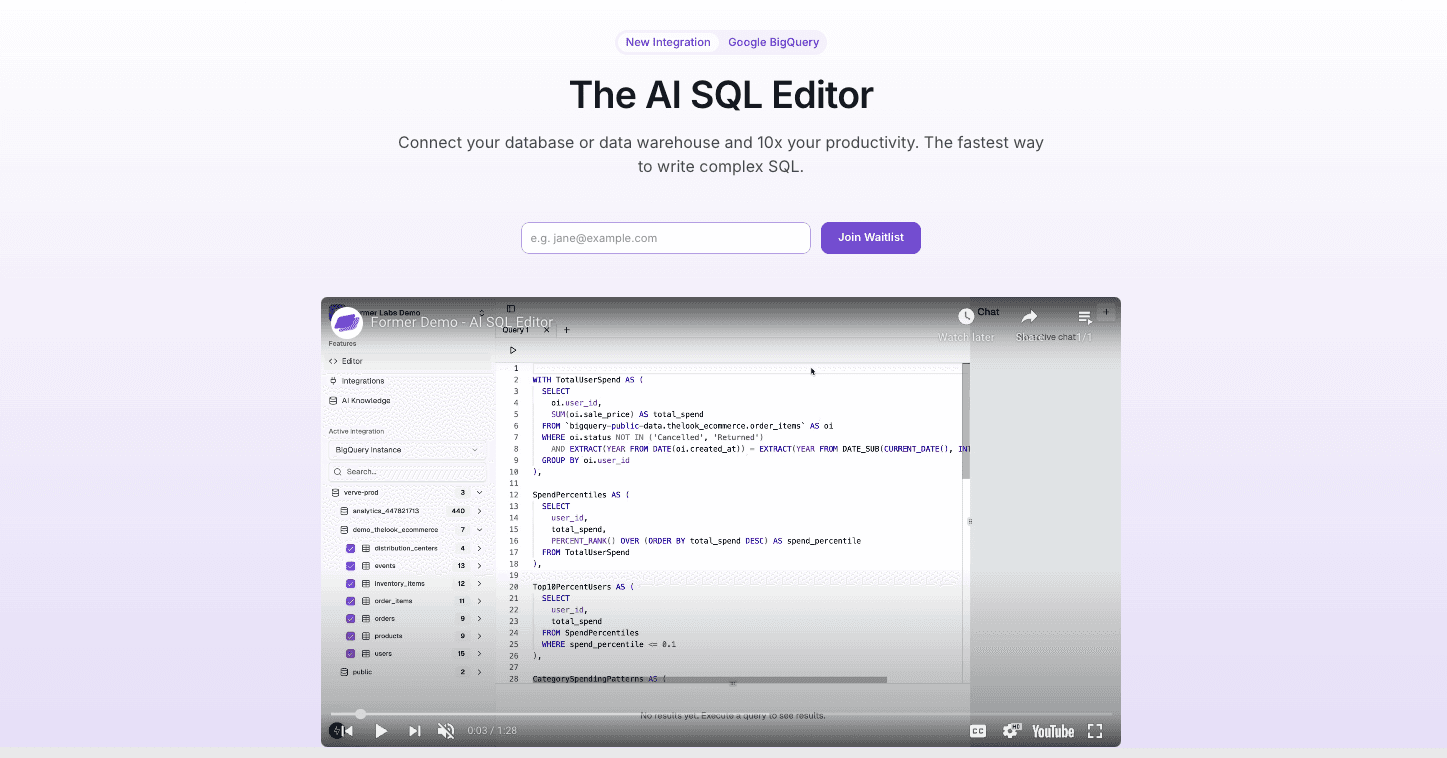Close the Query 1 tab
Screen dimensions: 1447x758
click(546, 330)
